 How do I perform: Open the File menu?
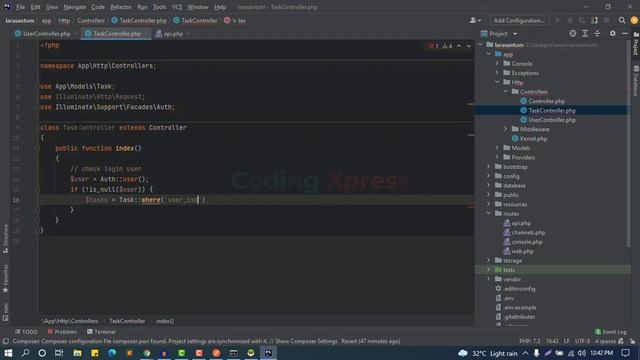coord(20,7)
